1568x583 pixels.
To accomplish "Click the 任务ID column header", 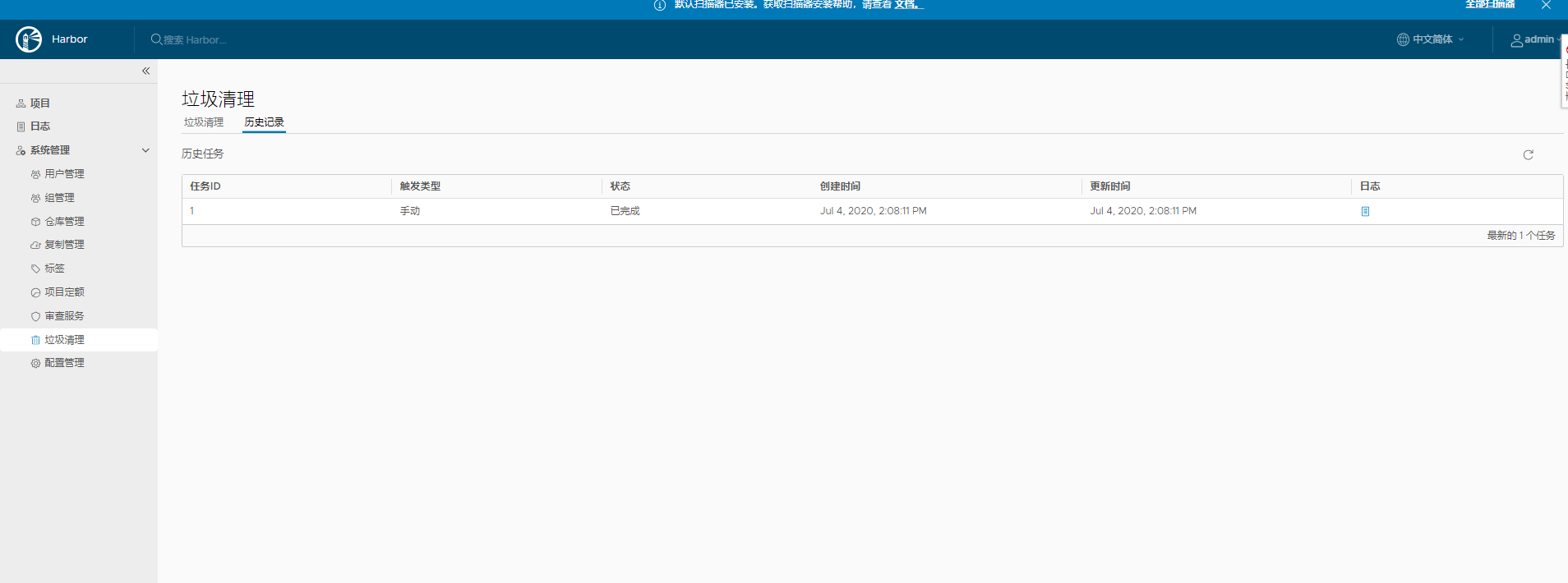I will pos(205,186).
